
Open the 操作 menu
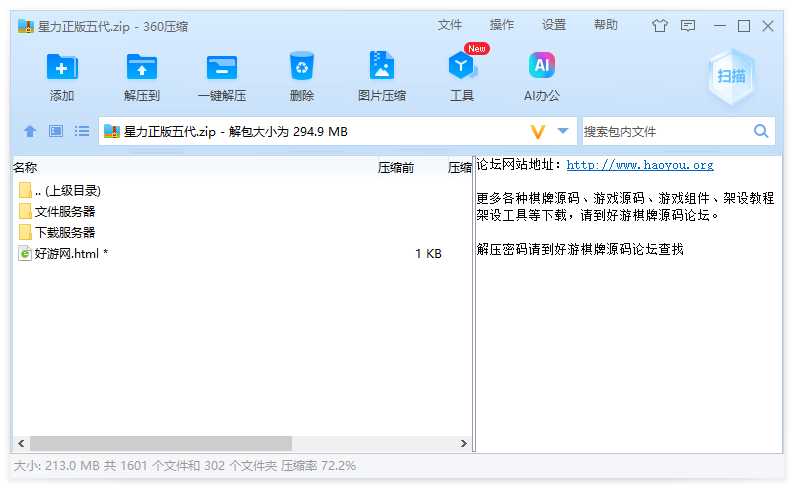502,25
